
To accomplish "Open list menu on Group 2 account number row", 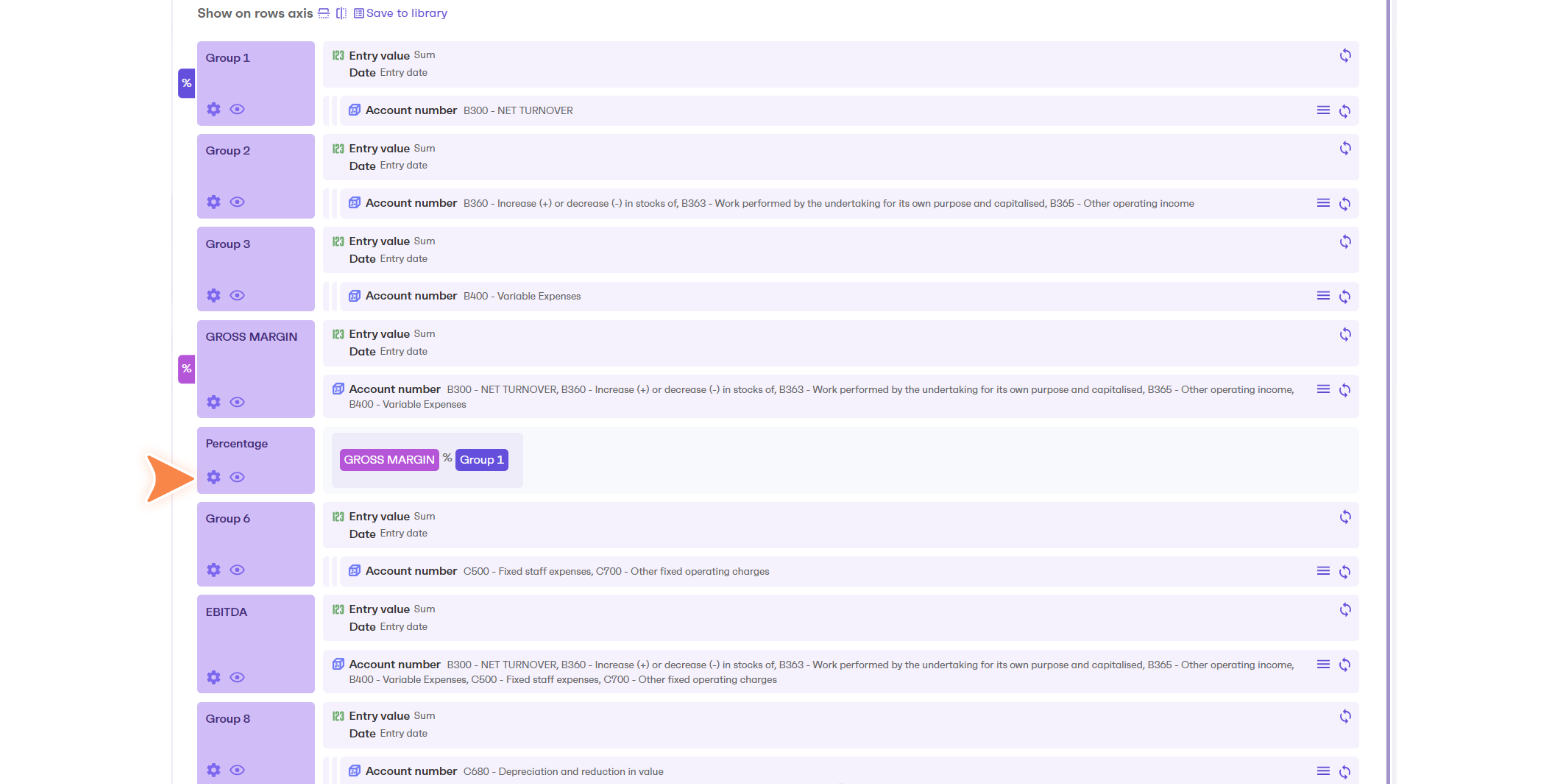I will pyautogui.click(x=1323, y=203).
